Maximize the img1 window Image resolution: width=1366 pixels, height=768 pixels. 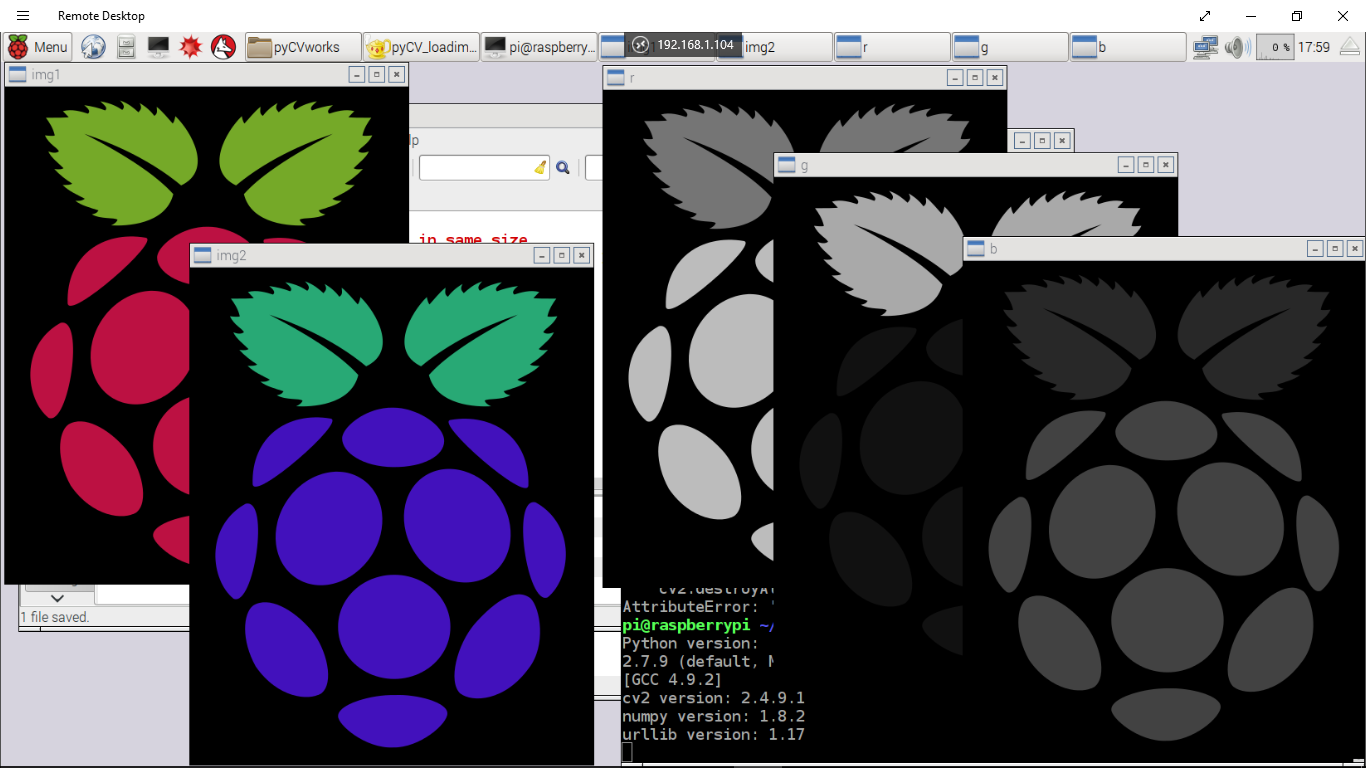click(376, 74)
